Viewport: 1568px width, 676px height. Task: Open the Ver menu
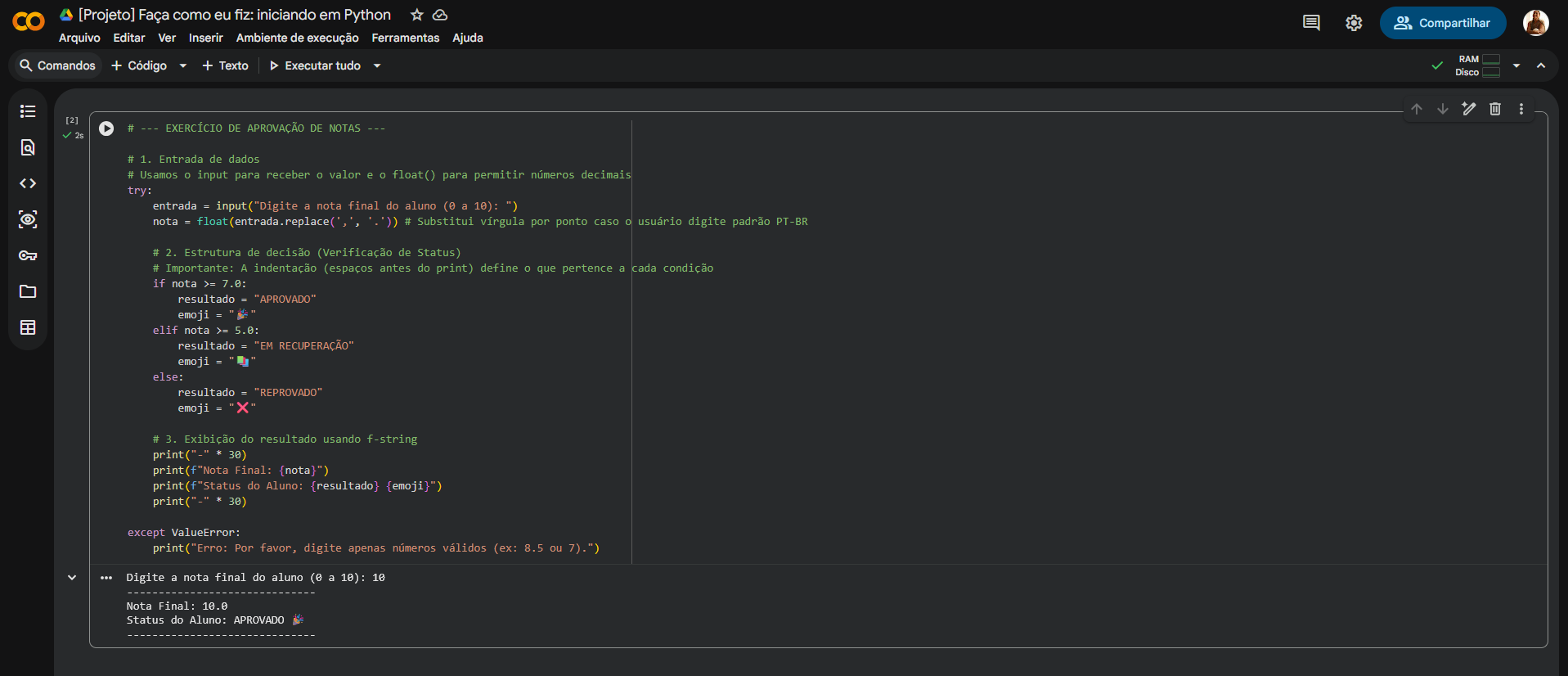coord(167,38)
